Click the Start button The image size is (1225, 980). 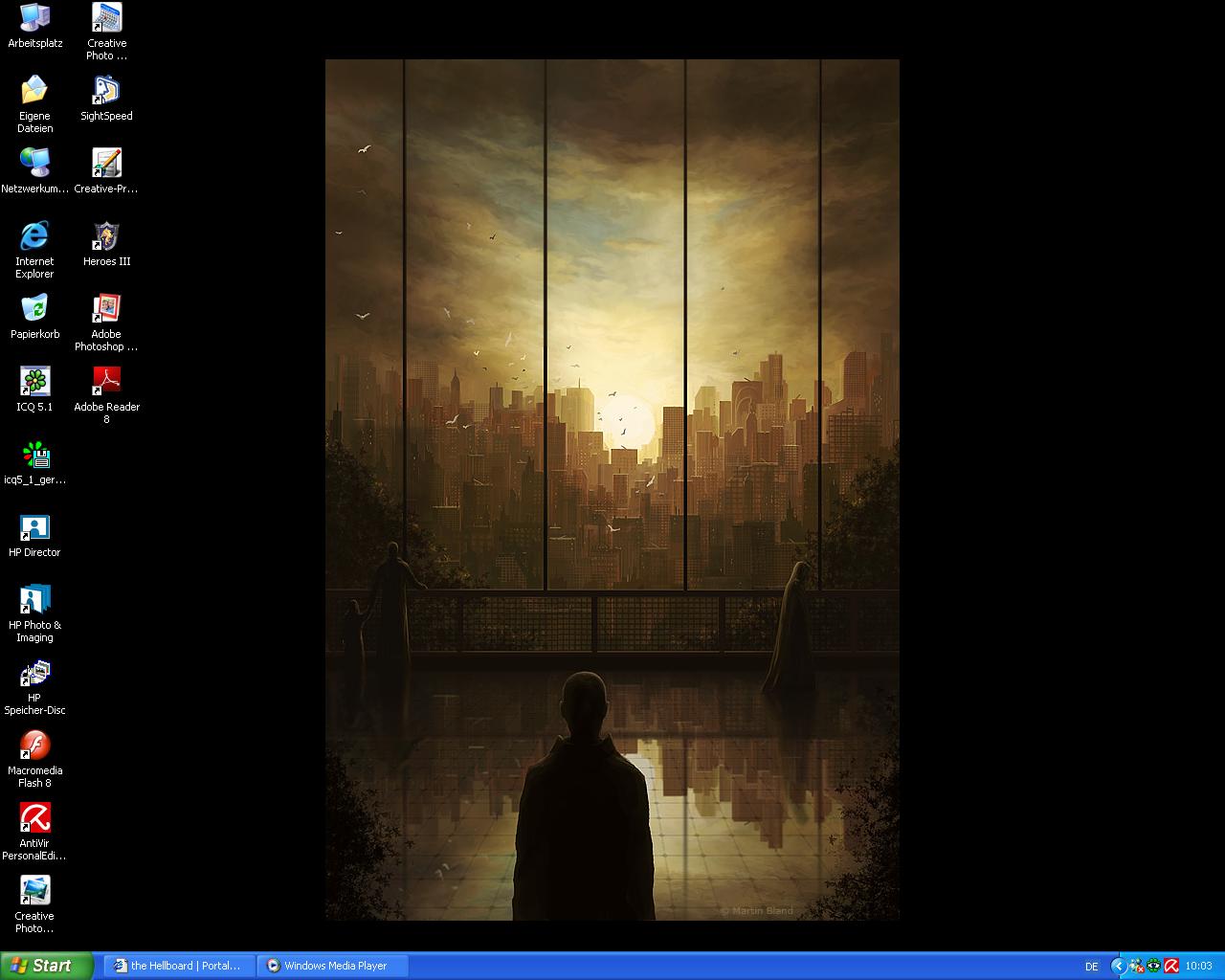pos(46,966)
